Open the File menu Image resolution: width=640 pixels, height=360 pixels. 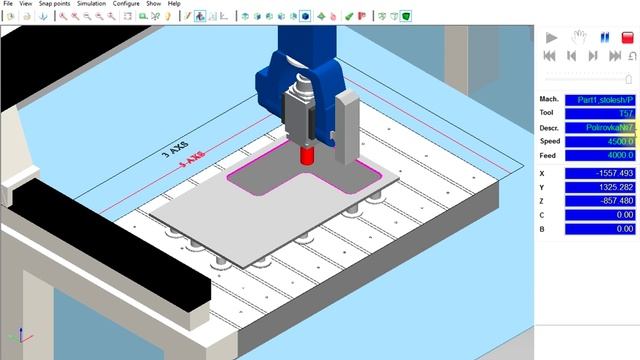tap(8, 3)
